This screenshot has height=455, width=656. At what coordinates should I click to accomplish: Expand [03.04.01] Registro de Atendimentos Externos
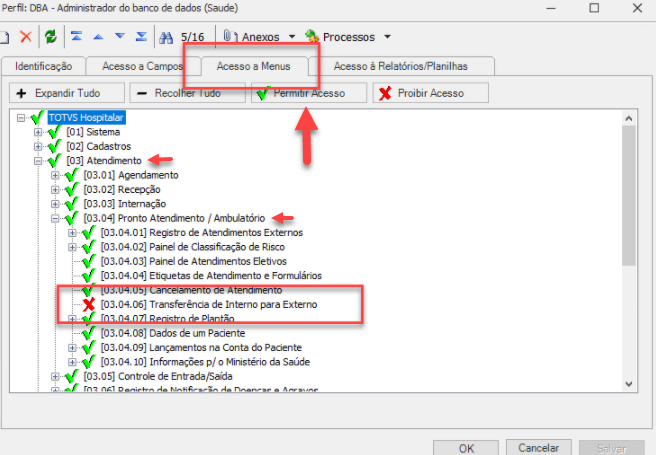72,233
